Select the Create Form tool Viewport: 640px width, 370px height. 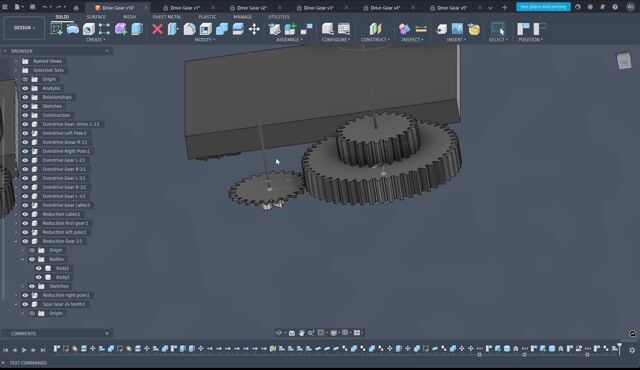pyautogui.click(x=73, y=29)
